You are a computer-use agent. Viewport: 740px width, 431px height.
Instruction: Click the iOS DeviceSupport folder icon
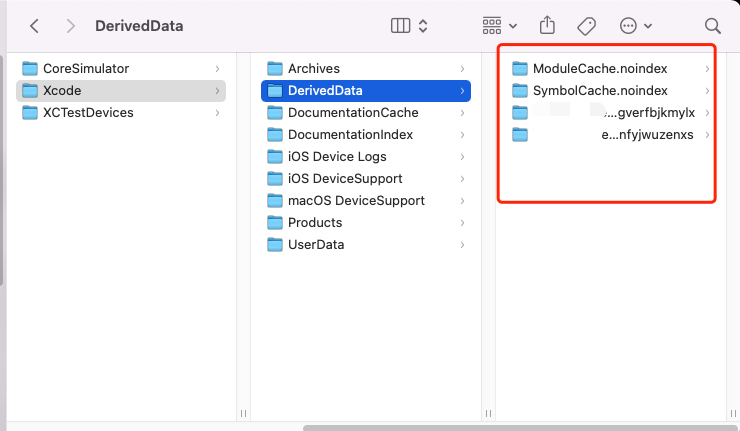pyautogui.click(x=275, y=178)
